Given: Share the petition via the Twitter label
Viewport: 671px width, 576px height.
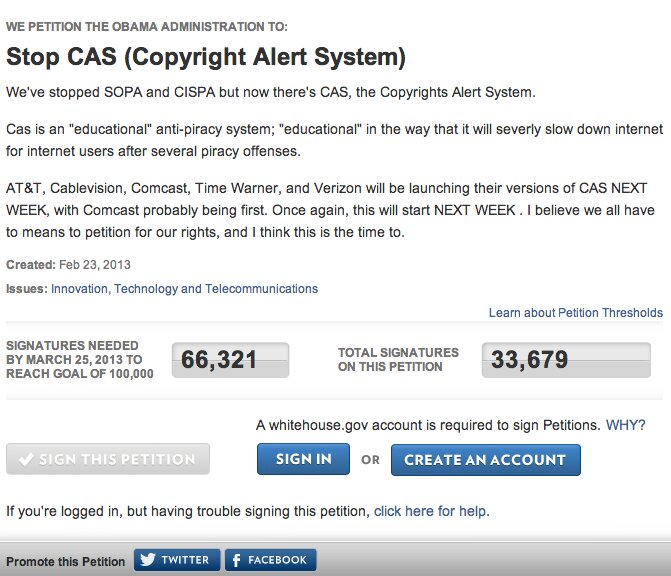Looking at the screenshot, I should tap(185, 560).
